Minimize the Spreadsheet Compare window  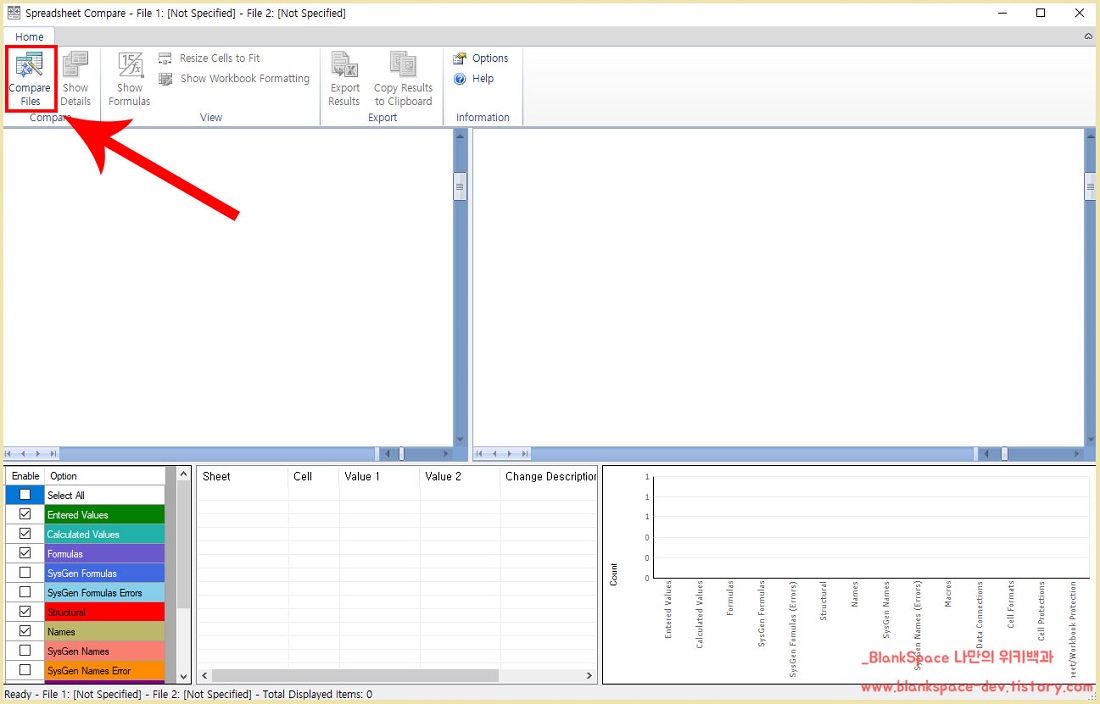click(1003, 13)
